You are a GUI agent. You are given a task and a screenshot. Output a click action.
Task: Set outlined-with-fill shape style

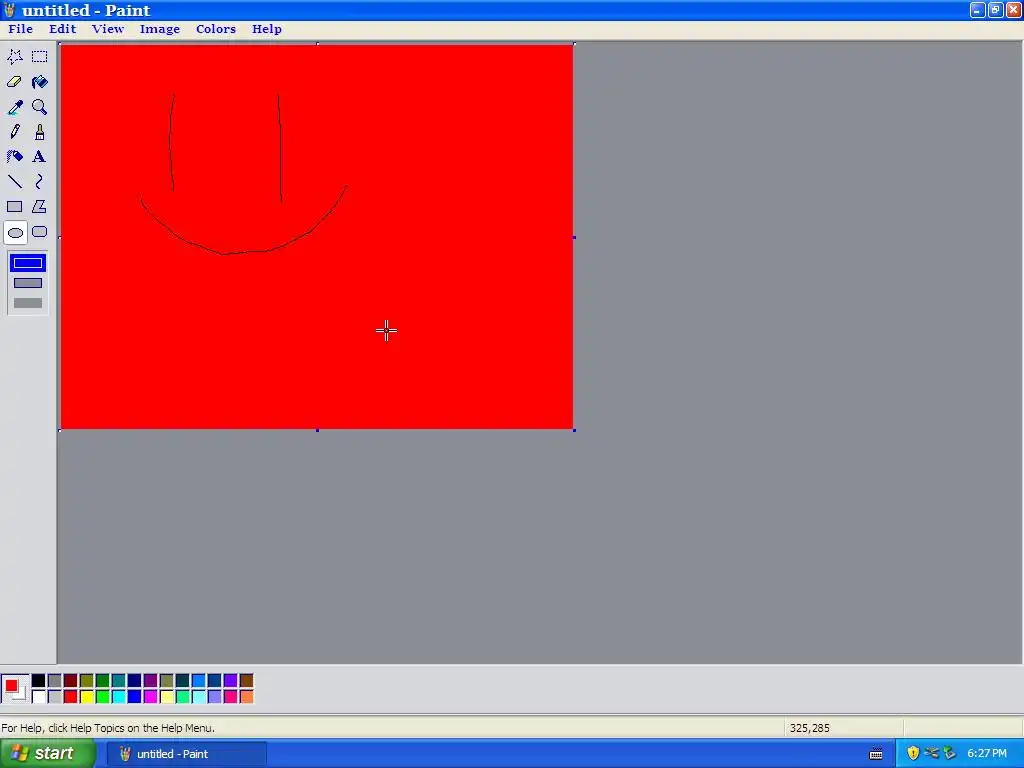pos(27,283)
